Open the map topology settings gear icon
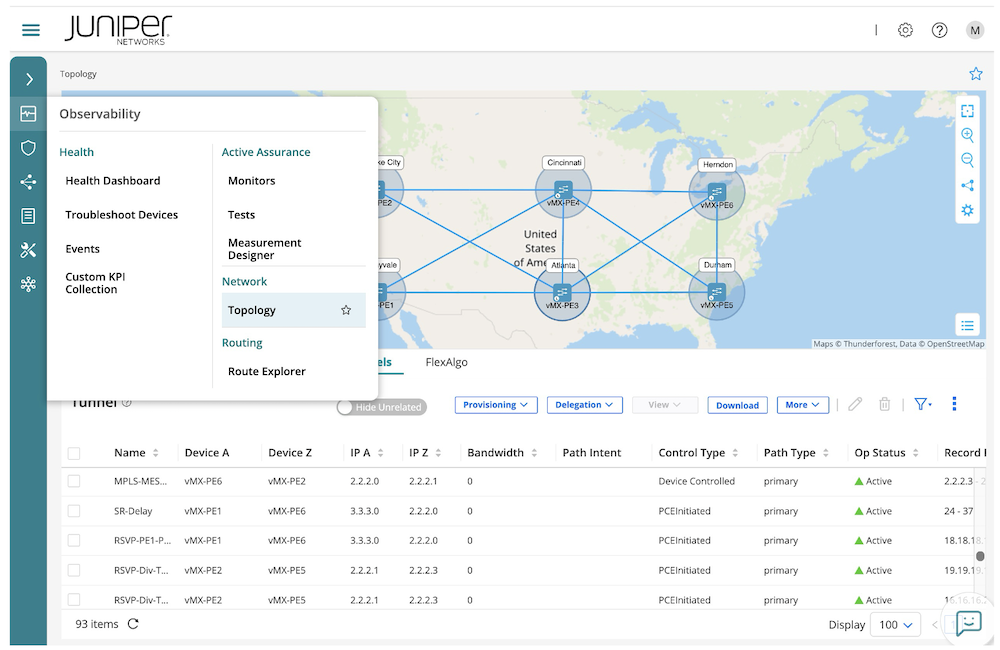This screenshot has width=1000, height=650. click(967, 210)
